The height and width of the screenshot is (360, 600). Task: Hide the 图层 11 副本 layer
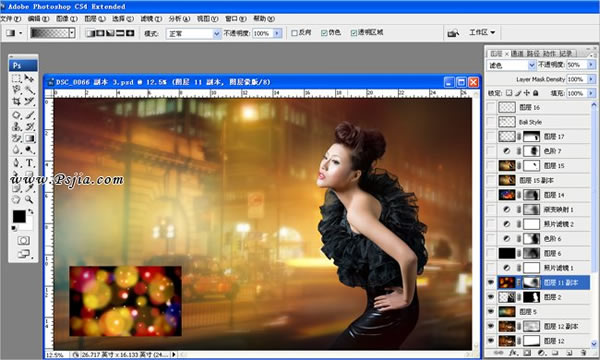click(x=491, y=283)
